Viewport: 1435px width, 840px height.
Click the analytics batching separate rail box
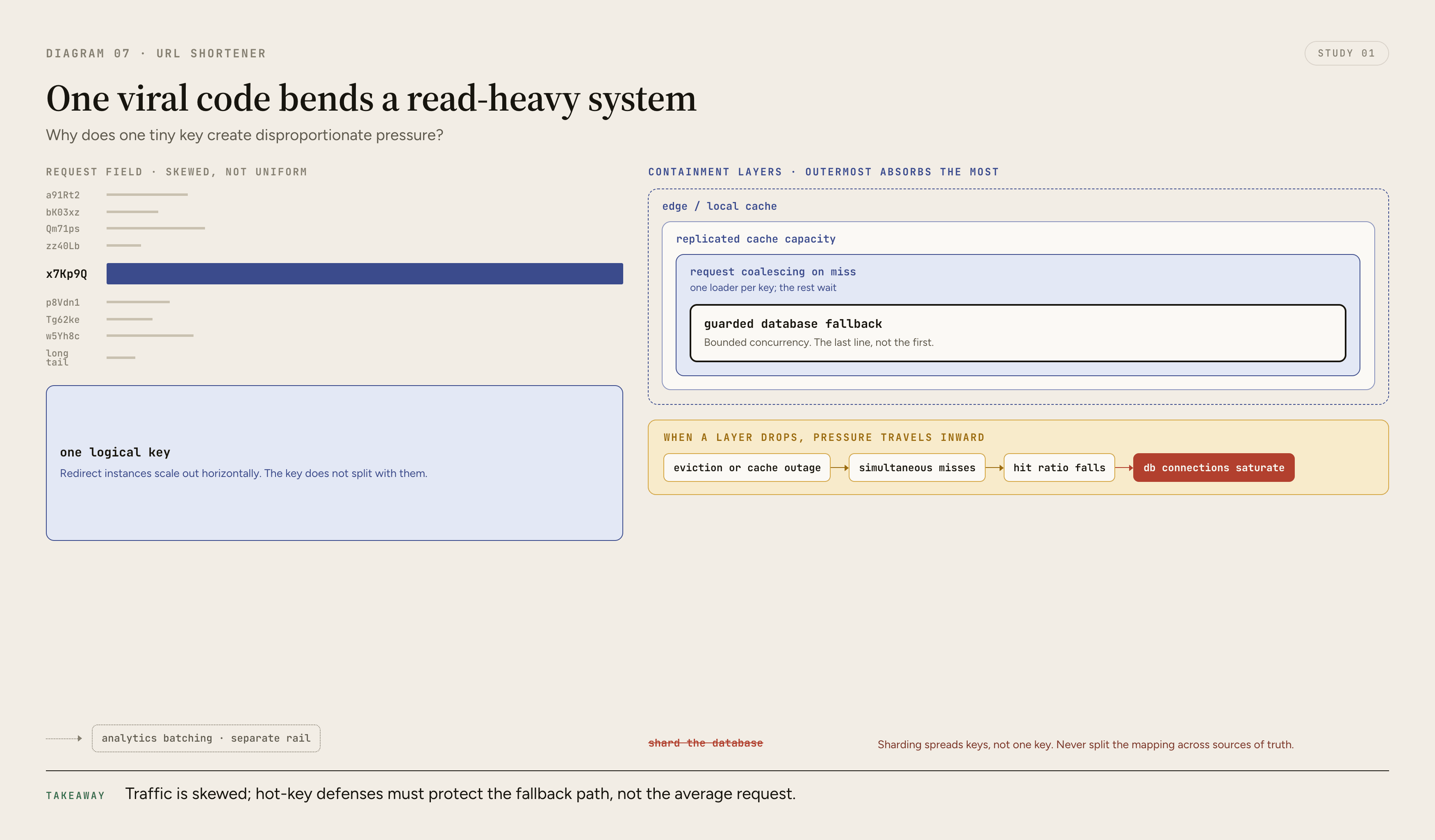pos(206,738)
